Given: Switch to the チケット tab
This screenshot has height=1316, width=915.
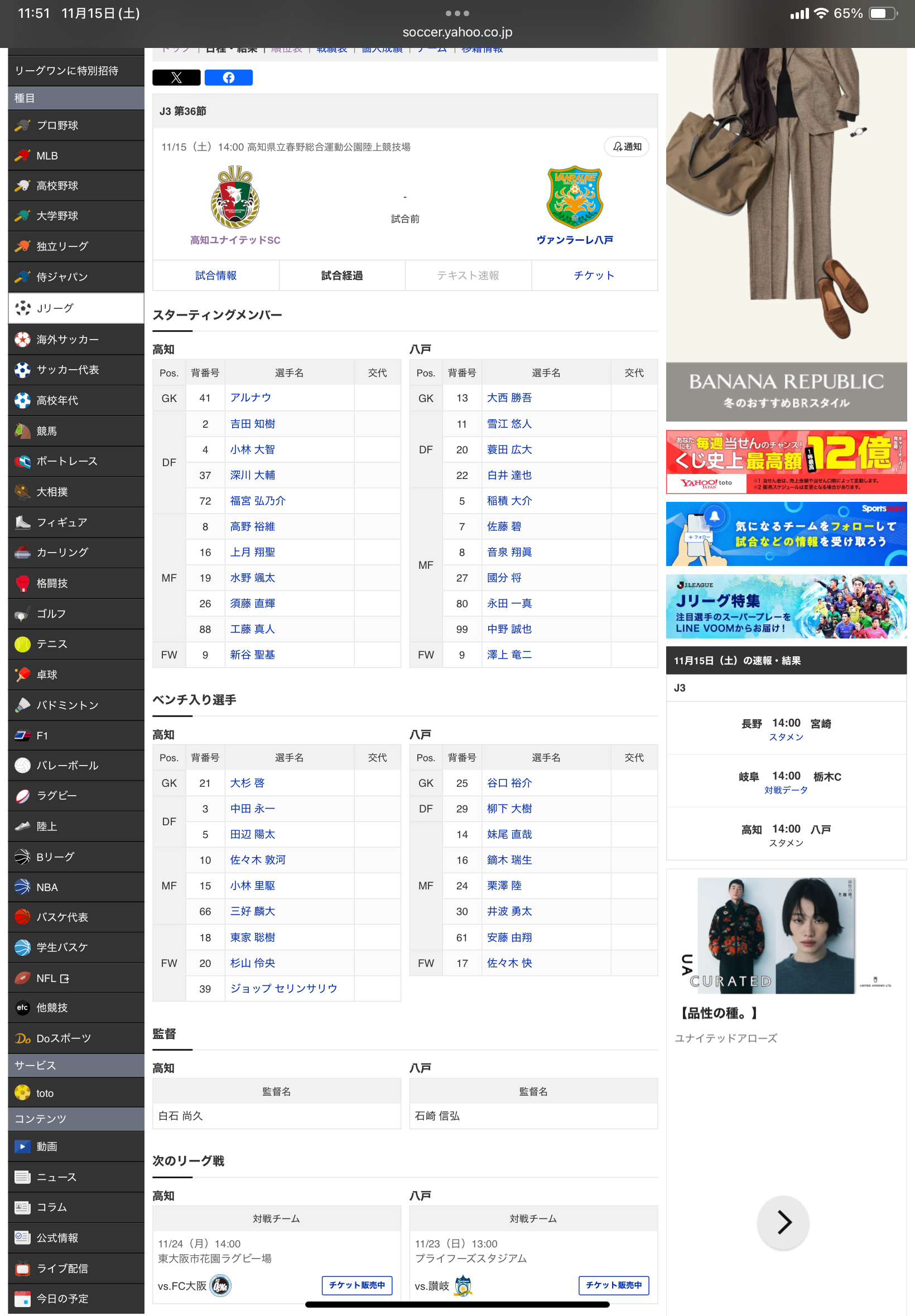Looking at the screenshot, I should tap(594, 275).
